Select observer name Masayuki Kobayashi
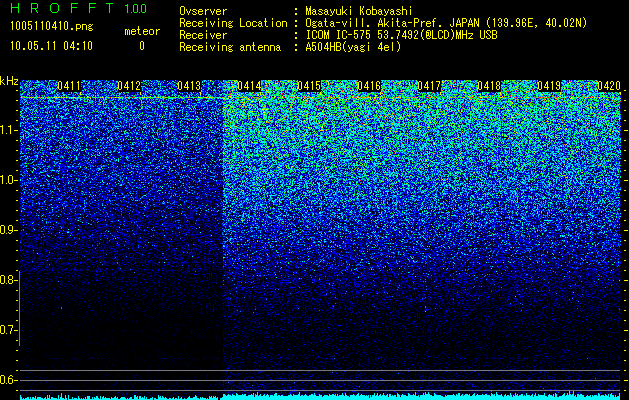Image resolution: width=629 pixels, height=400 pixels. pos(359,11)
